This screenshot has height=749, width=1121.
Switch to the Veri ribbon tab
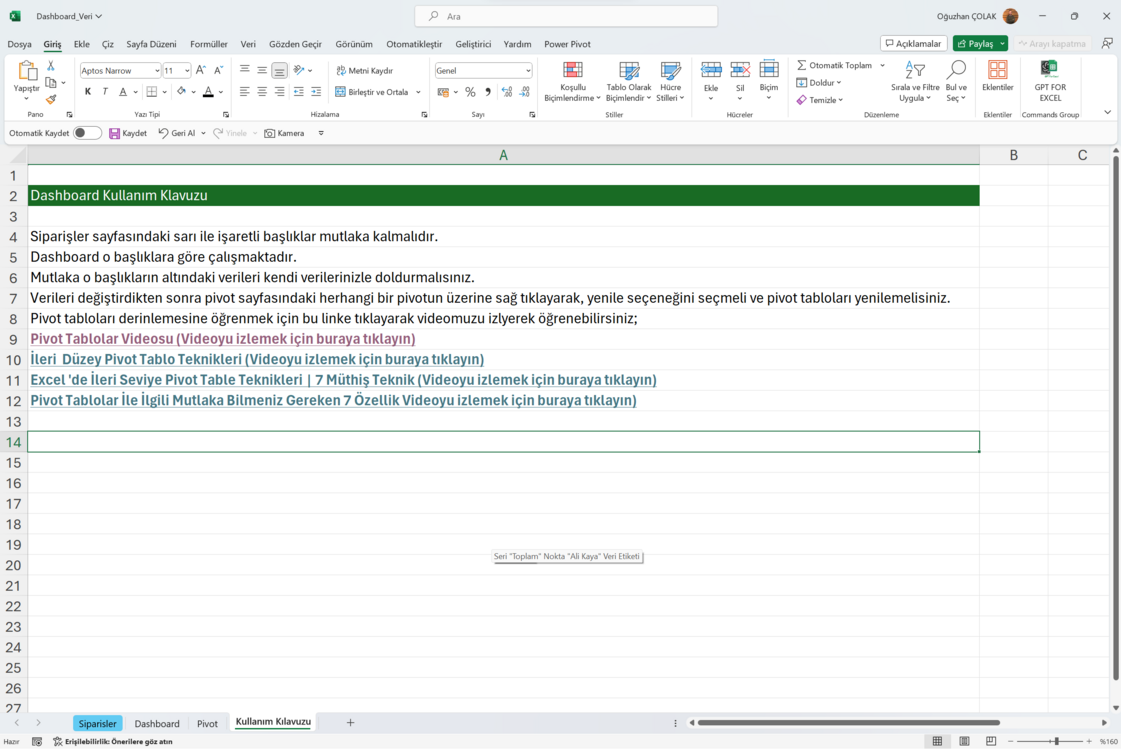click(248, 44)
